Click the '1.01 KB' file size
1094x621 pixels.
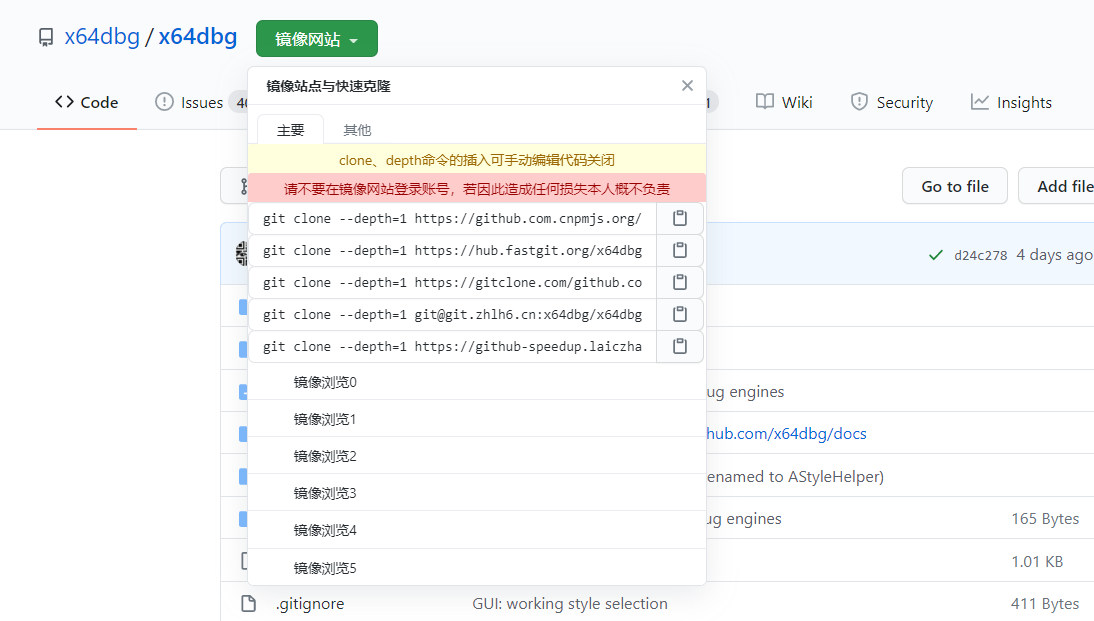coord(1037,562)
